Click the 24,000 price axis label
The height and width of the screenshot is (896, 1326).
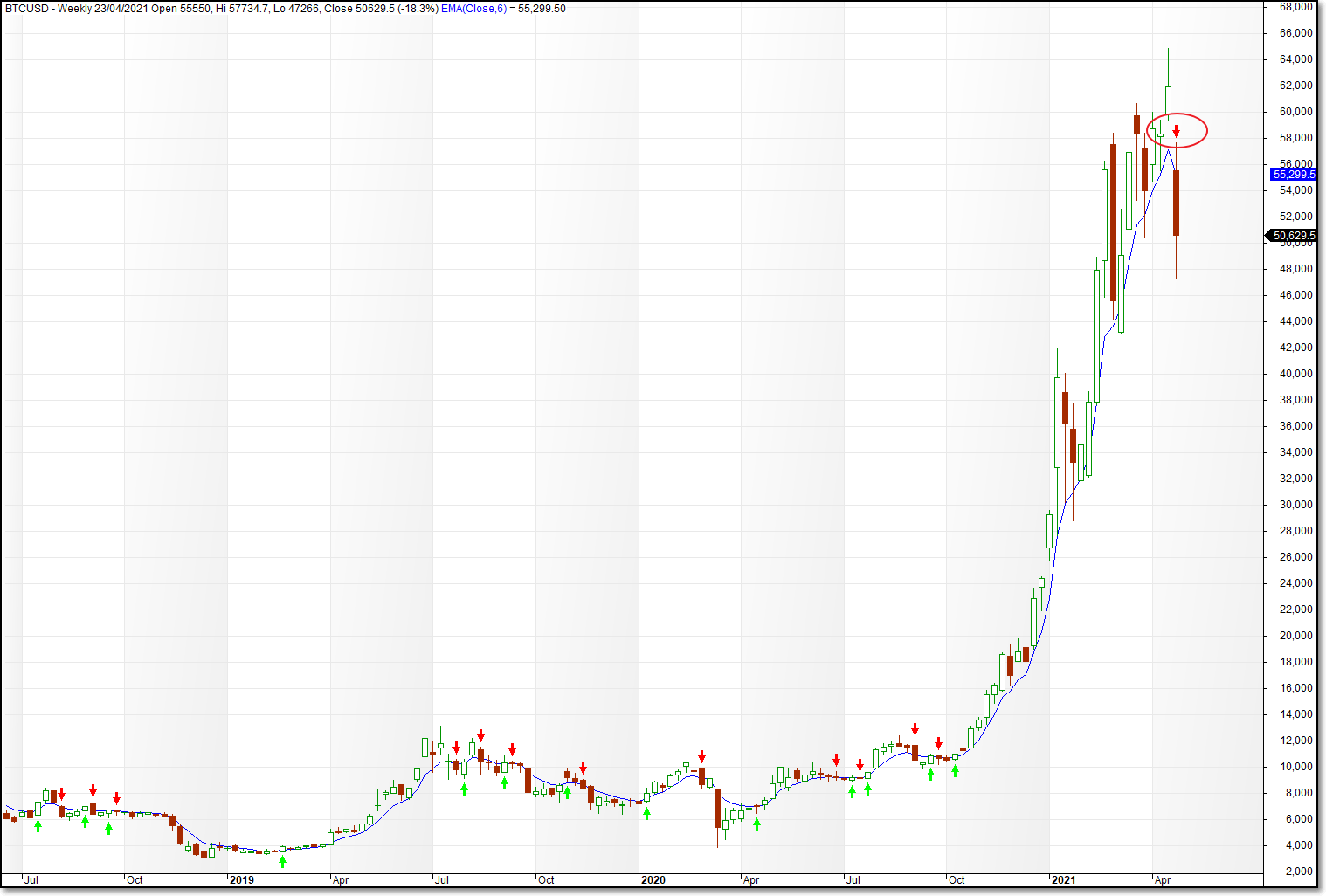[1296, 583]
